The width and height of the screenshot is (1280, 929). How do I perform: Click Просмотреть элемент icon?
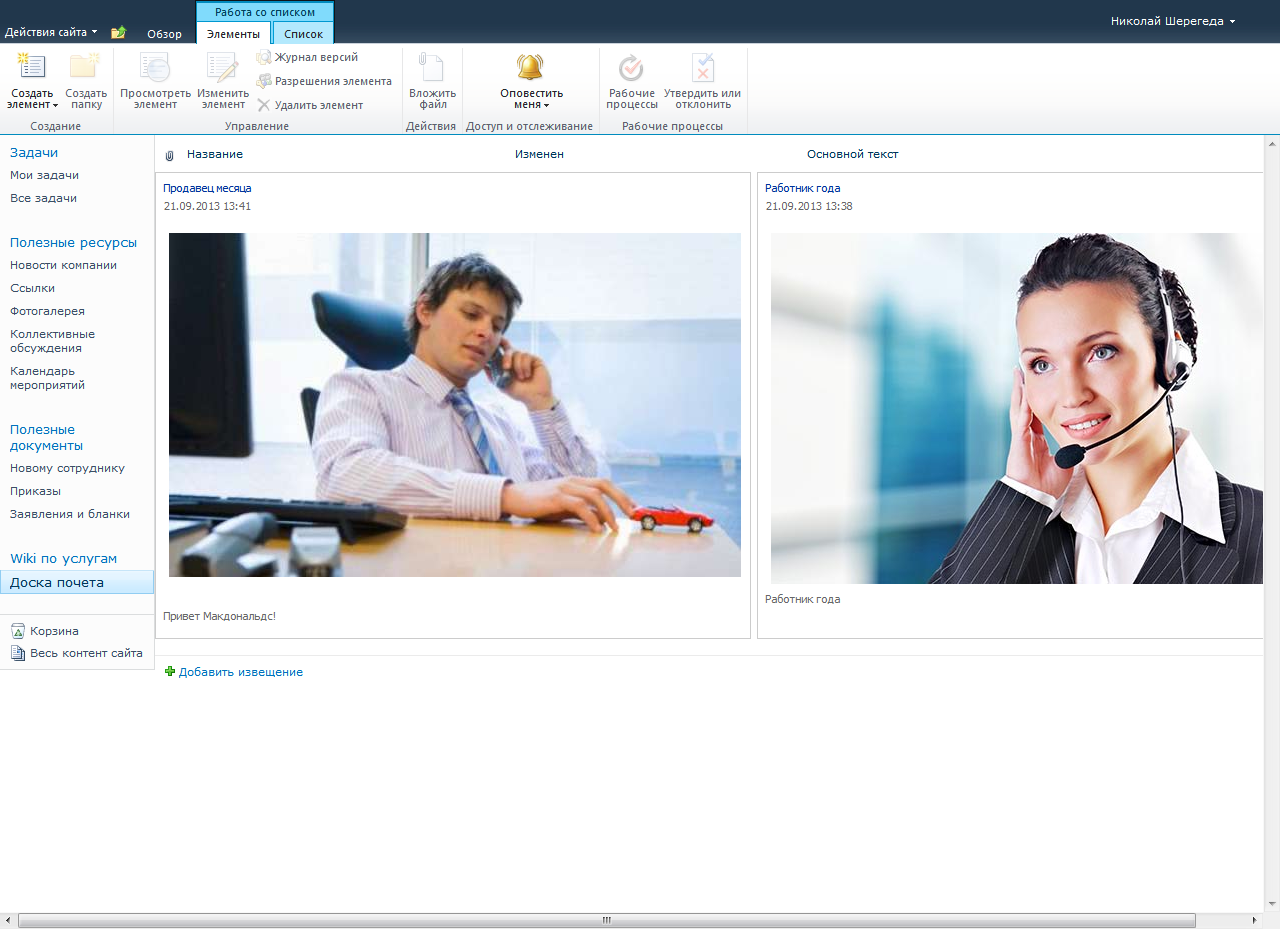pos(155,67)
